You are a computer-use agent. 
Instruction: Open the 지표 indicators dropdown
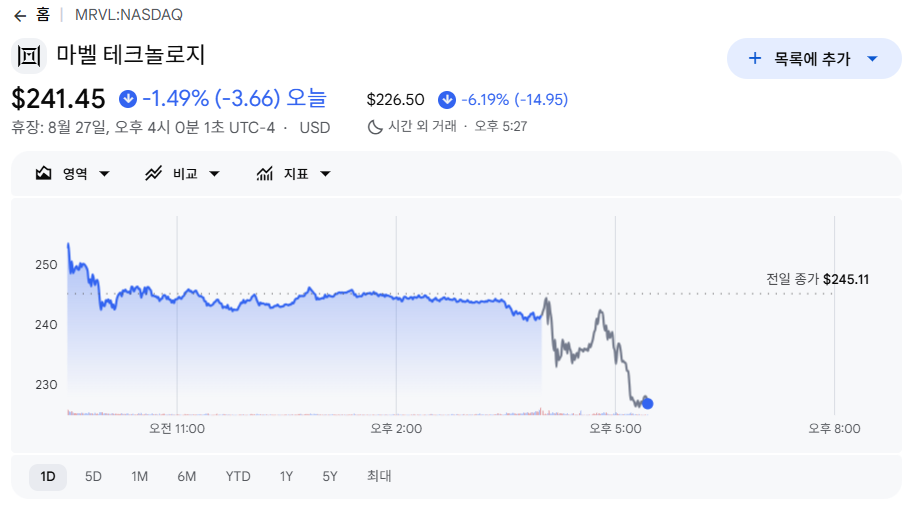point(294,174)
